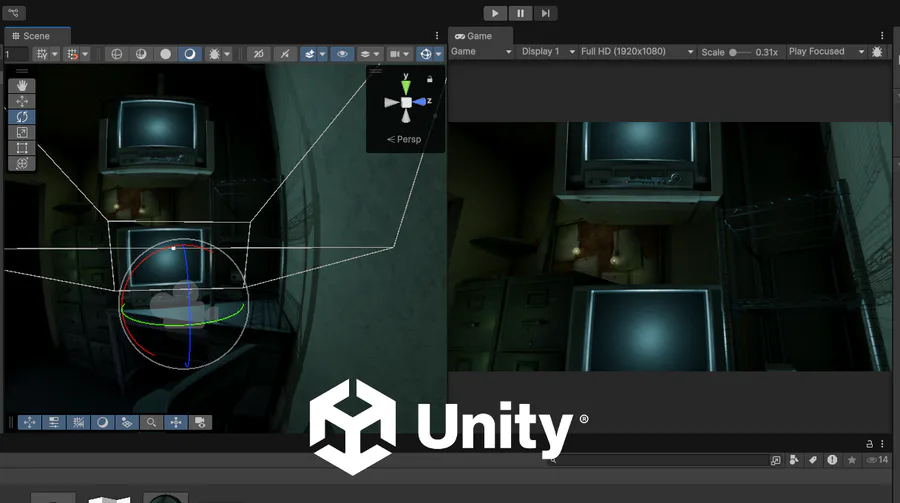
Task: Select unlit draw mode solid circle
Action: pyautogui.click(x=165, y=54)
